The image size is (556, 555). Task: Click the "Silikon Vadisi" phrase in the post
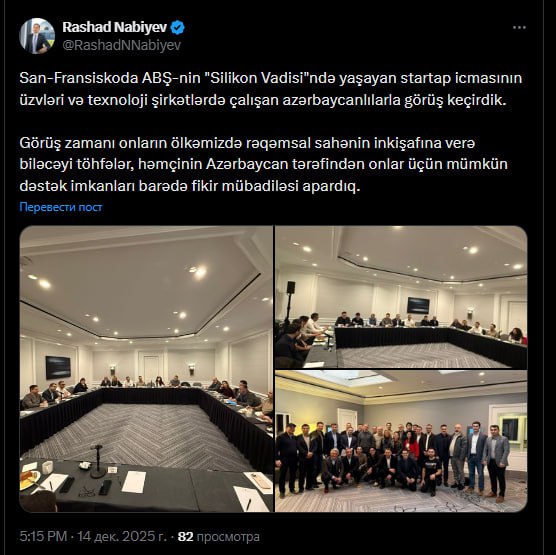click(x=257, y=78)
